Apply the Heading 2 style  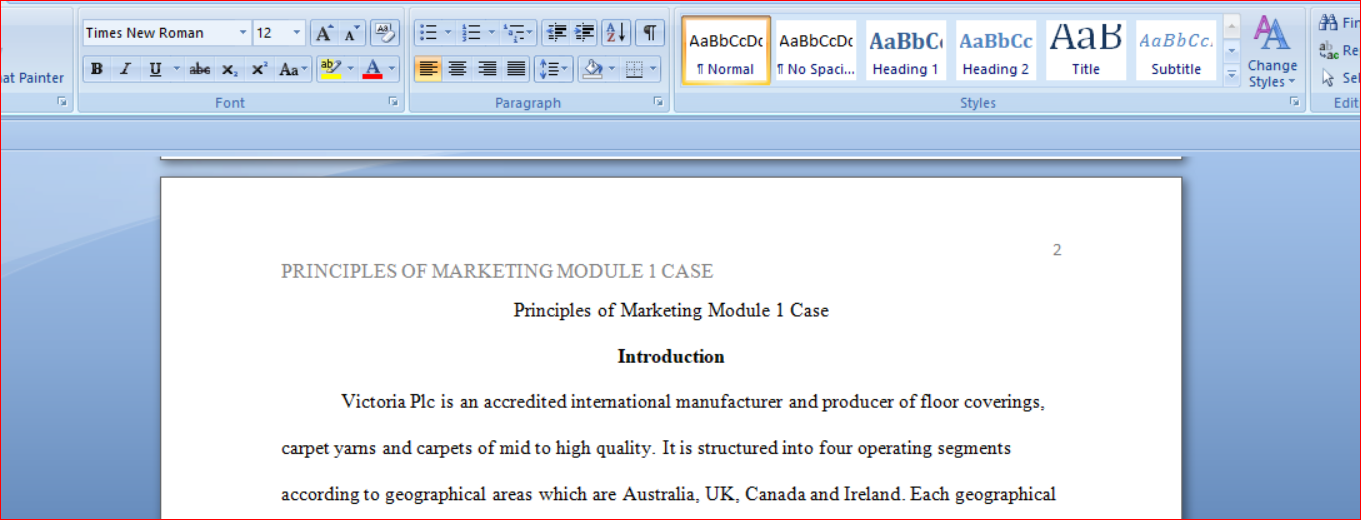click(996, 50)
